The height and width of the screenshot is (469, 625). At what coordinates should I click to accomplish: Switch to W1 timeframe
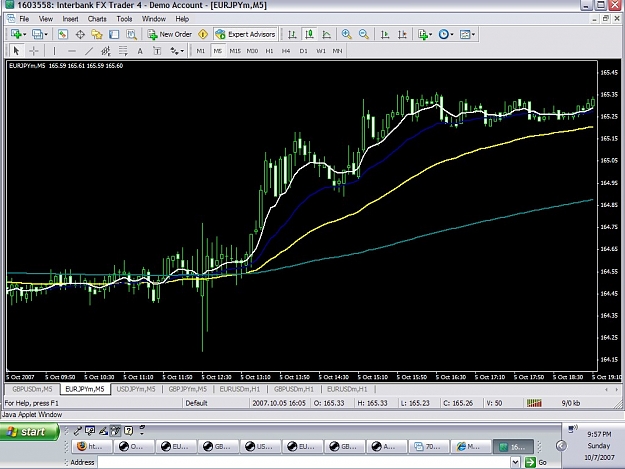(321, 51)
